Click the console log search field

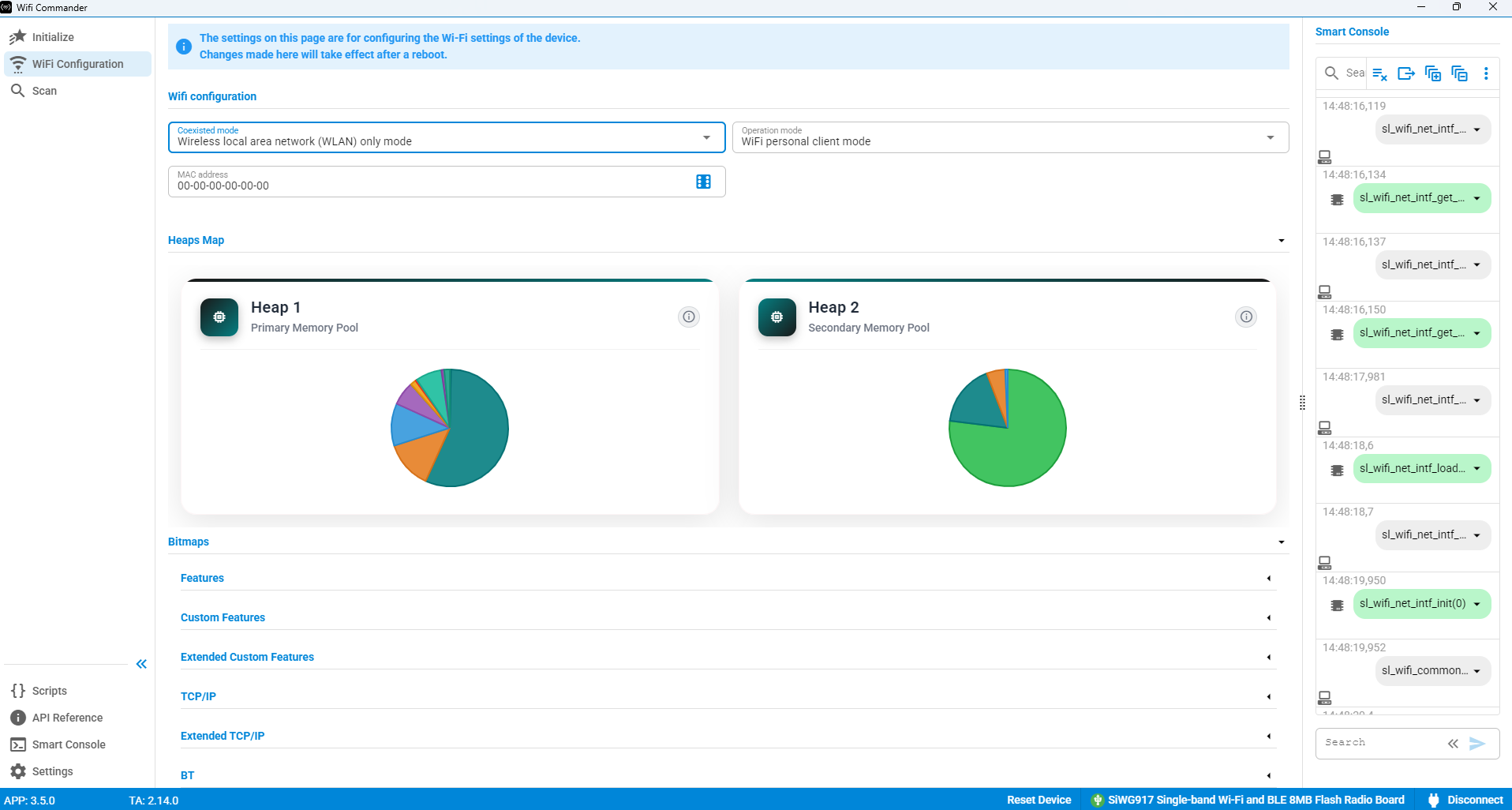coord(1354,73)
